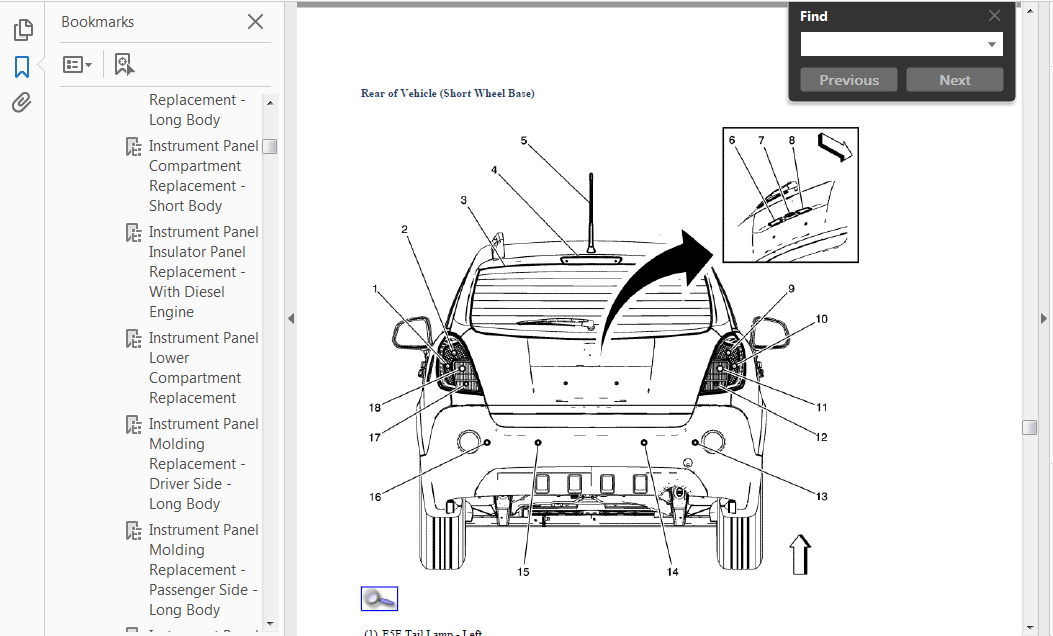Click the bookmarks list scroll up arrow
Viewport: 1053px width, 636px height.
[270, 103]
